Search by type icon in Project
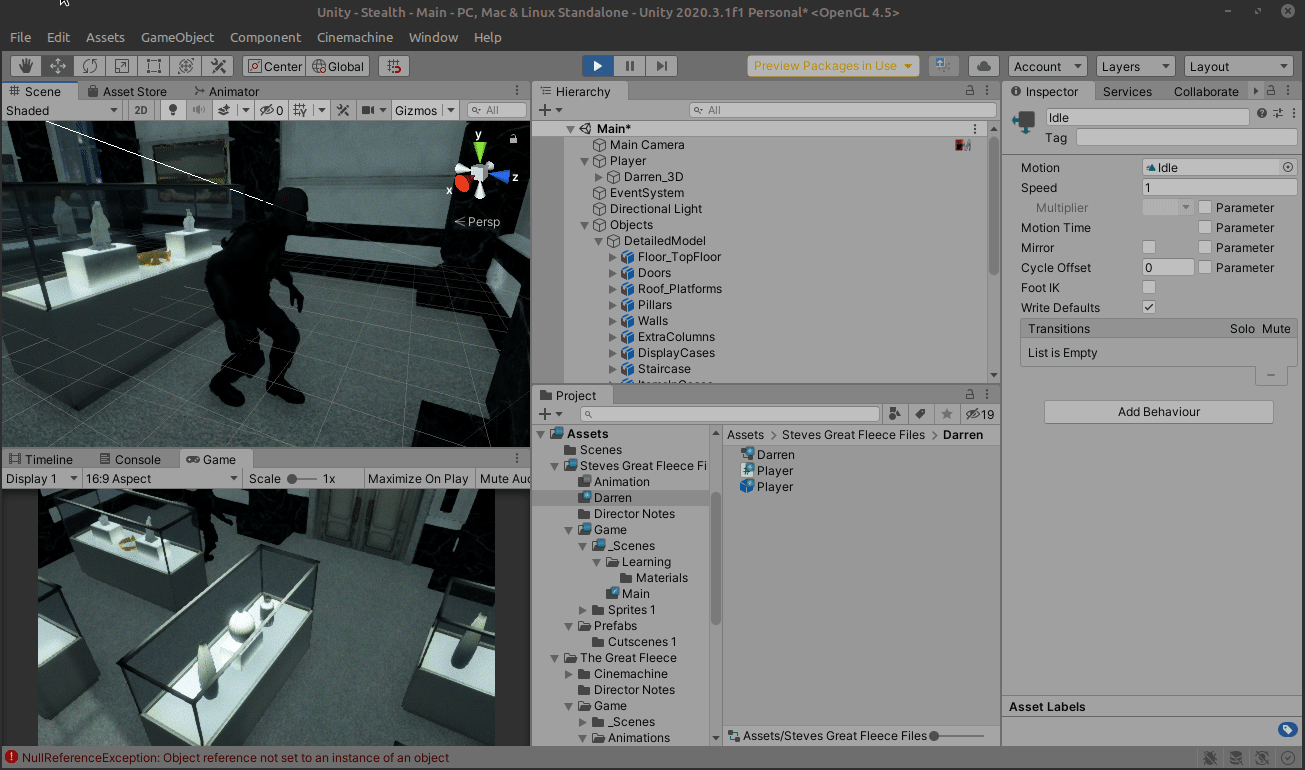The height and width of the screenshot is (770, 1305). pos(895,414)
